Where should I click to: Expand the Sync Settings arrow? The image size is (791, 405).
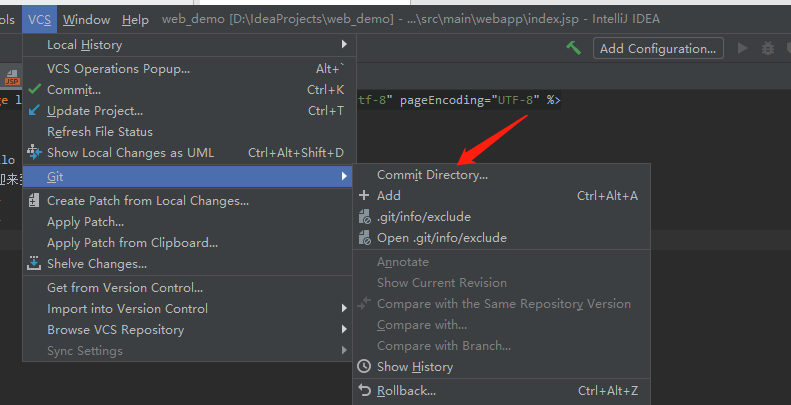[x=344, y=350]
